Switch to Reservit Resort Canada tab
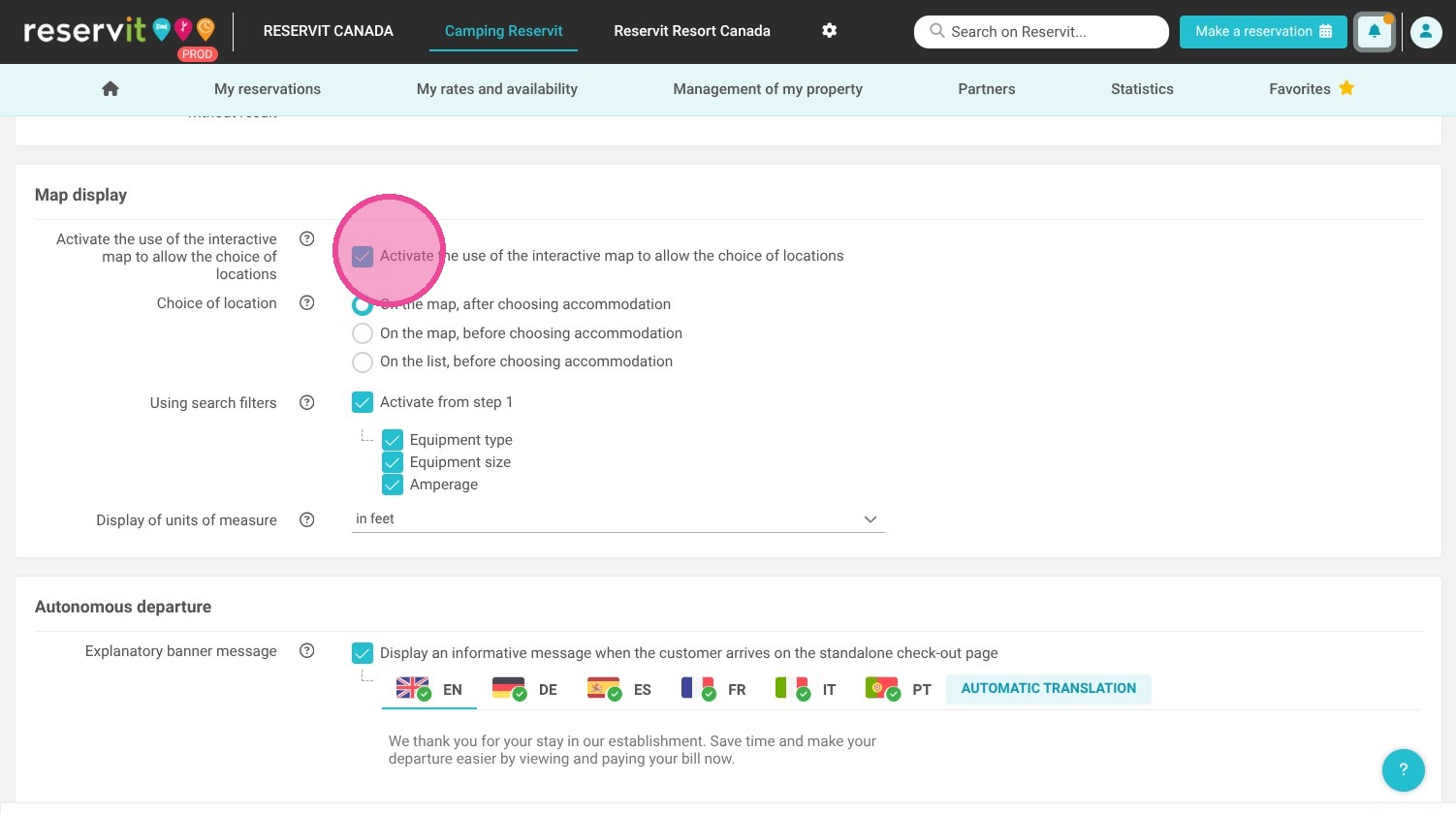 coord(692,31)
